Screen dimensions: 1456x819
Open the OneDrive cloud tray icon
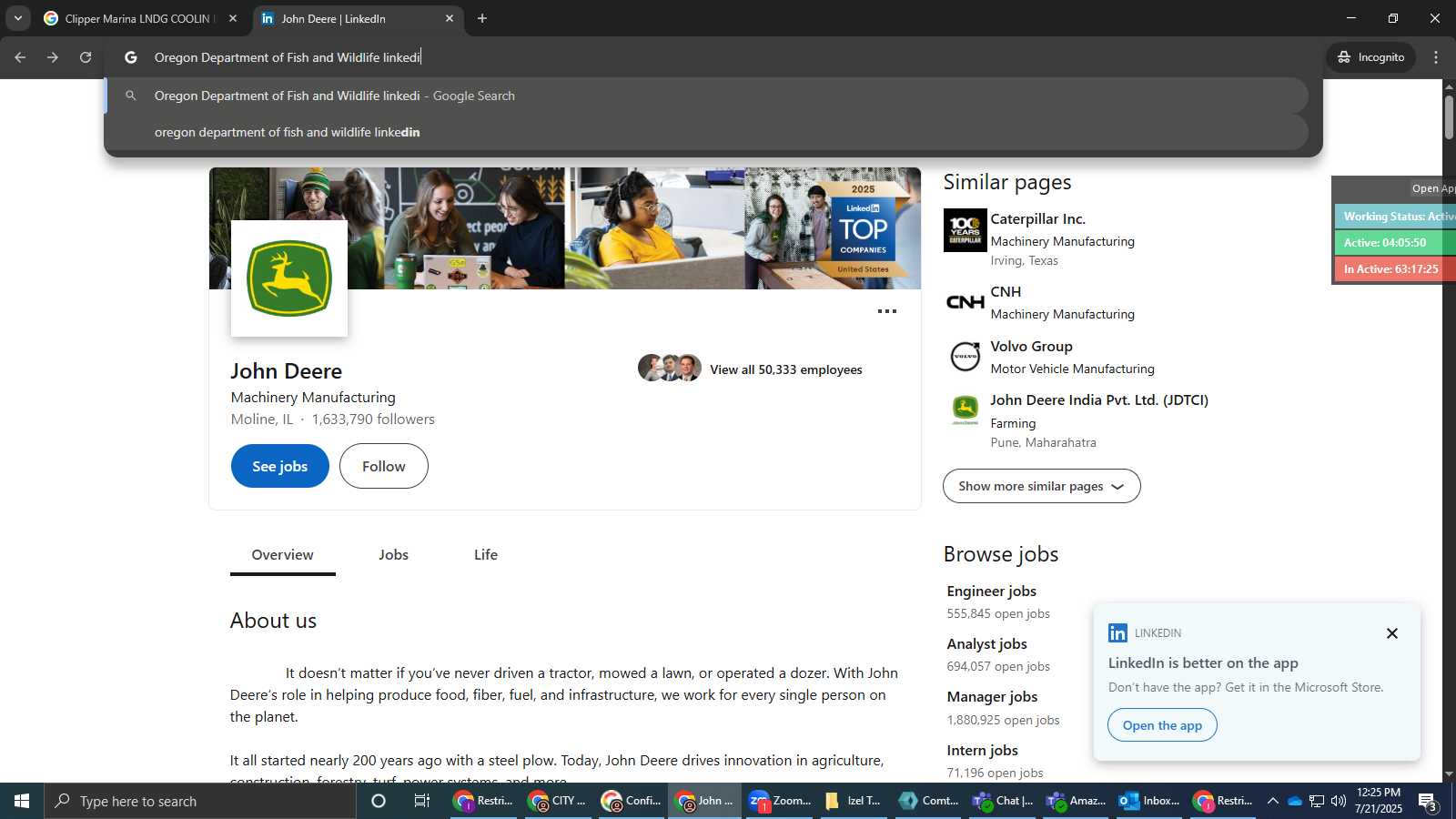pos(1295,801)
